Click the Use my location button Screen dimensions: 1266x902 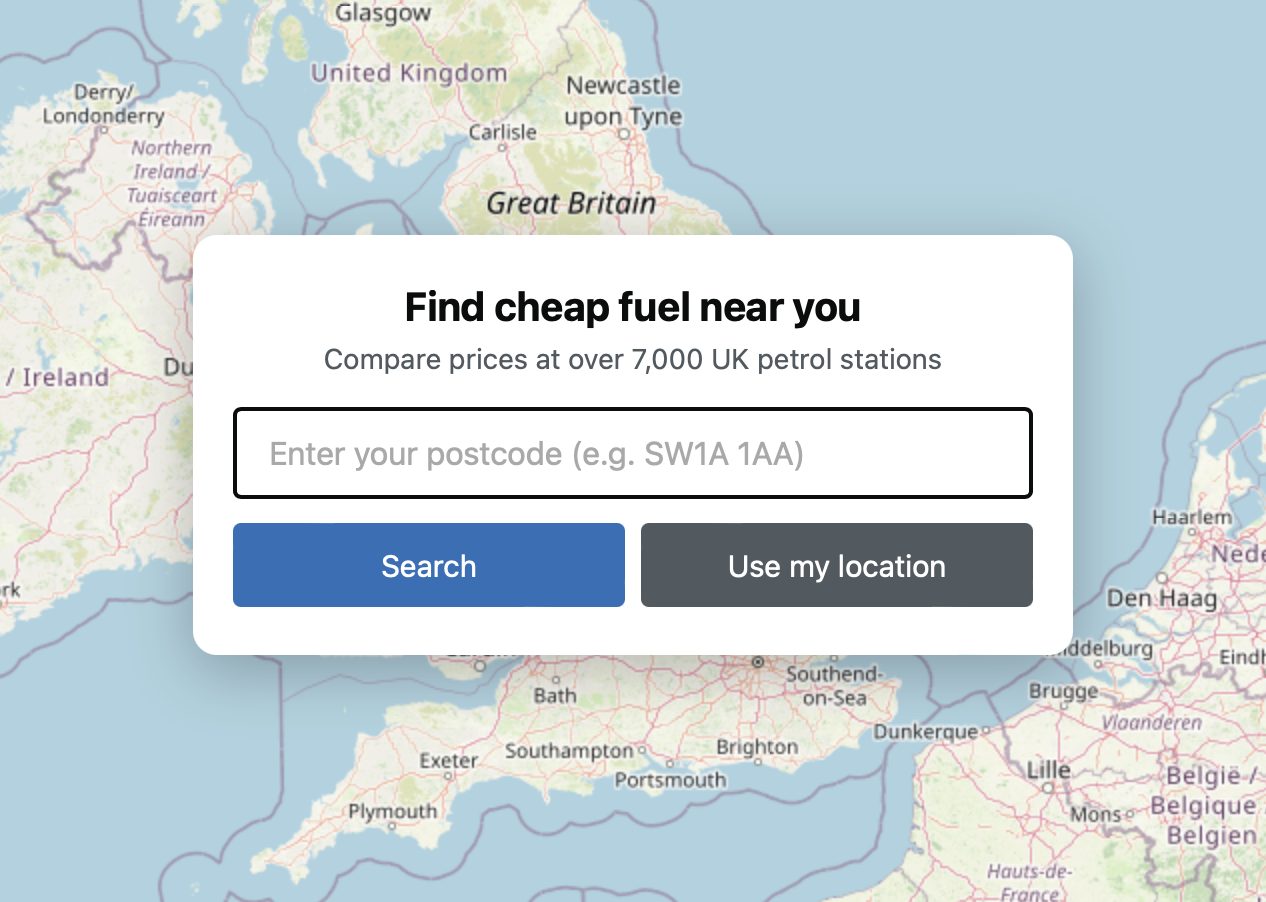coord(836,565)
